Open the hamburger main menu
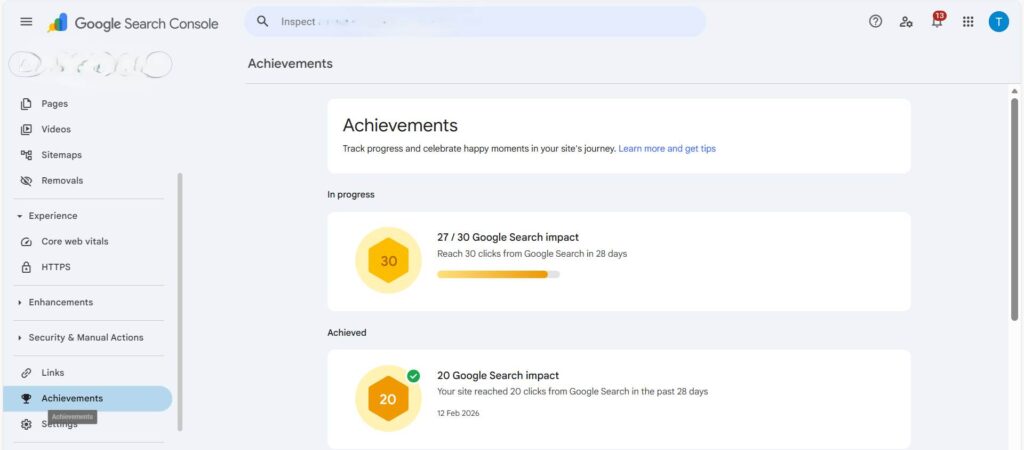The height and width of the screenshot is (450, 1024). click(x=26, y=22)
